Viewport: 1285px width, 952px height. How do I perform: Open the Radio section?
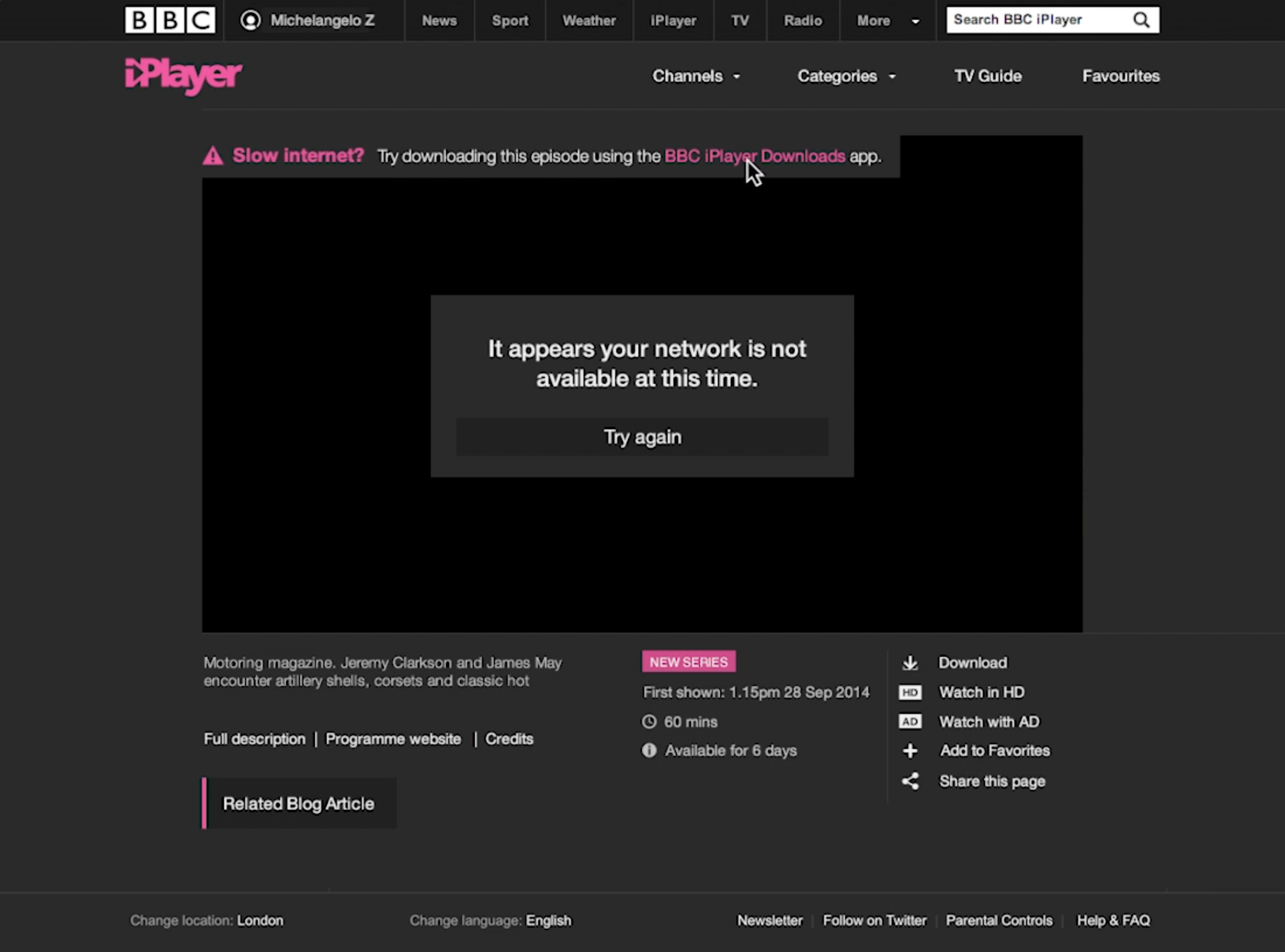(x=803, y=20)
